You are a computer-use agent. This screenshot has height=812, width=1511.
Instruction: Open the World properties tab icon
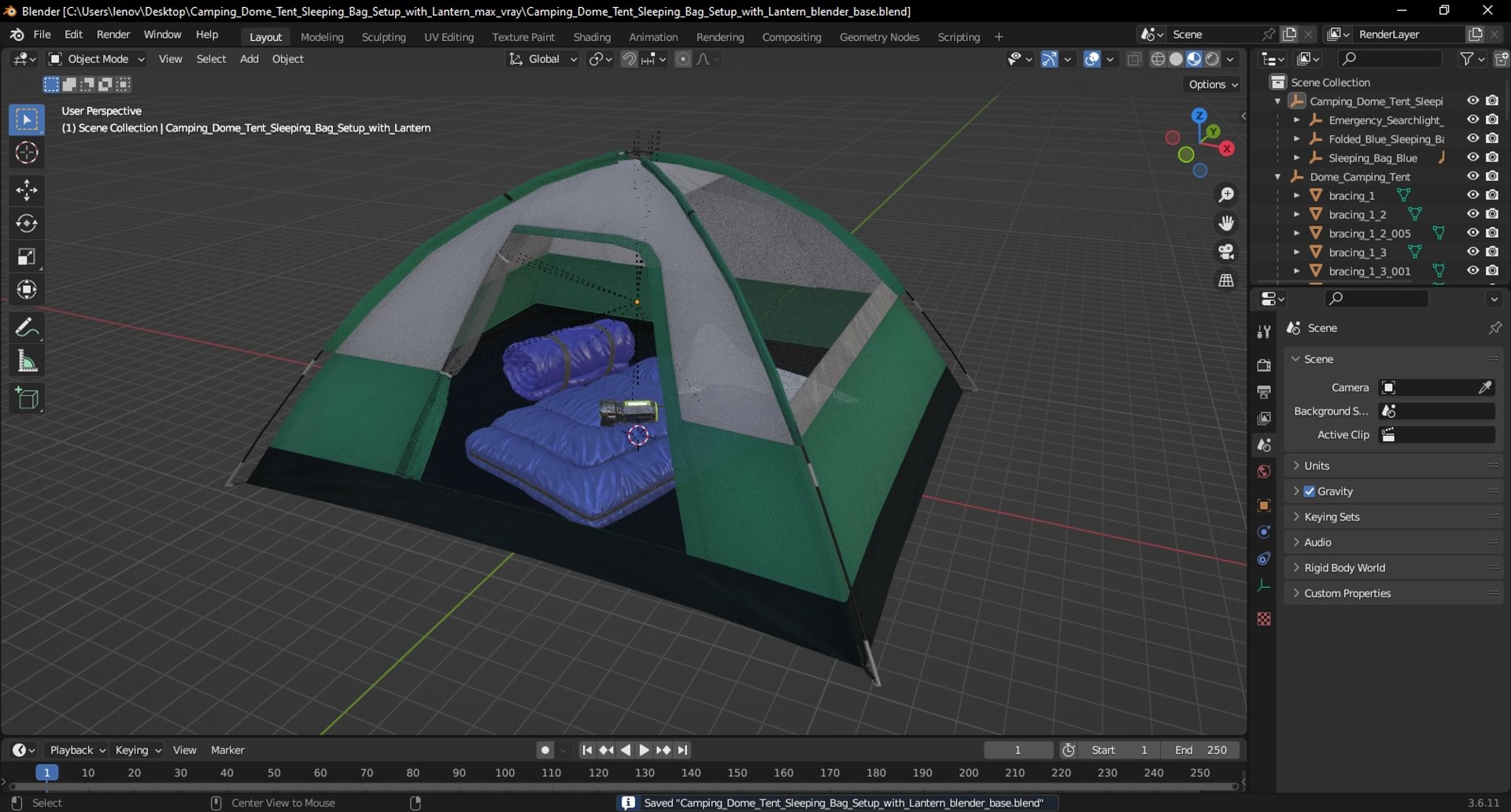(x=1264, y=471)
